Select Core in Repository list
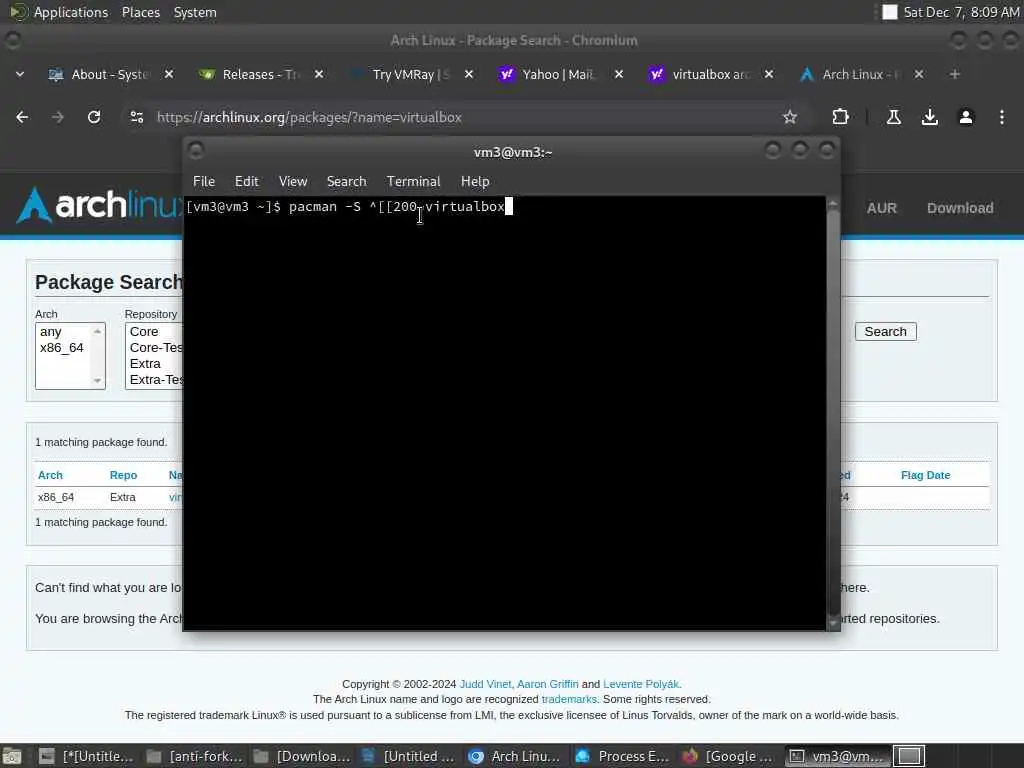The height and width of the screenshot is (768, 1024). pyautogui.click(x=144, y=332)
